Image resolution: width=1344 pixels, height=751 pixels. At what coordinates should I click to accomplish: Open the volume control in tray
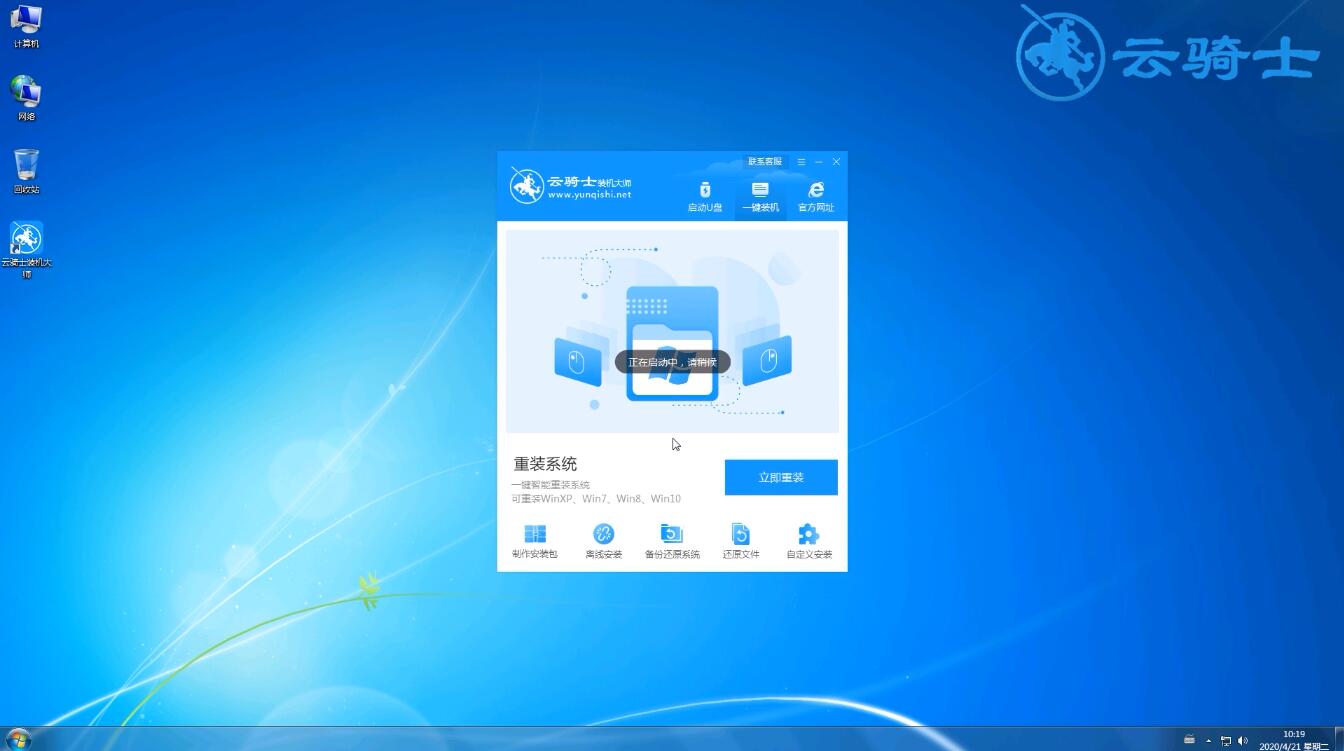click(x=1243, y=741)
